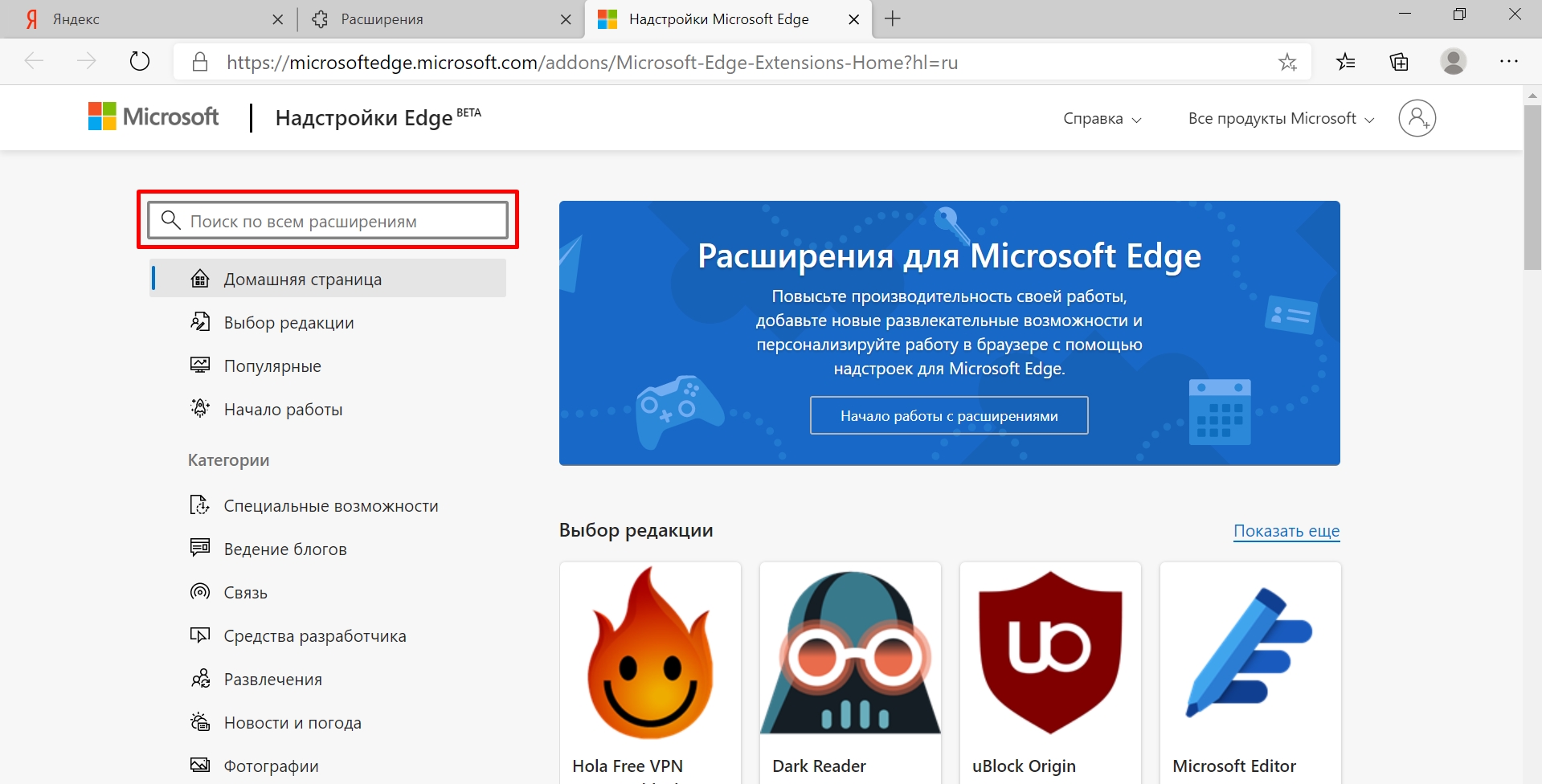
Task: Add page to favorites with star icon
Action: coord(1287,62)
